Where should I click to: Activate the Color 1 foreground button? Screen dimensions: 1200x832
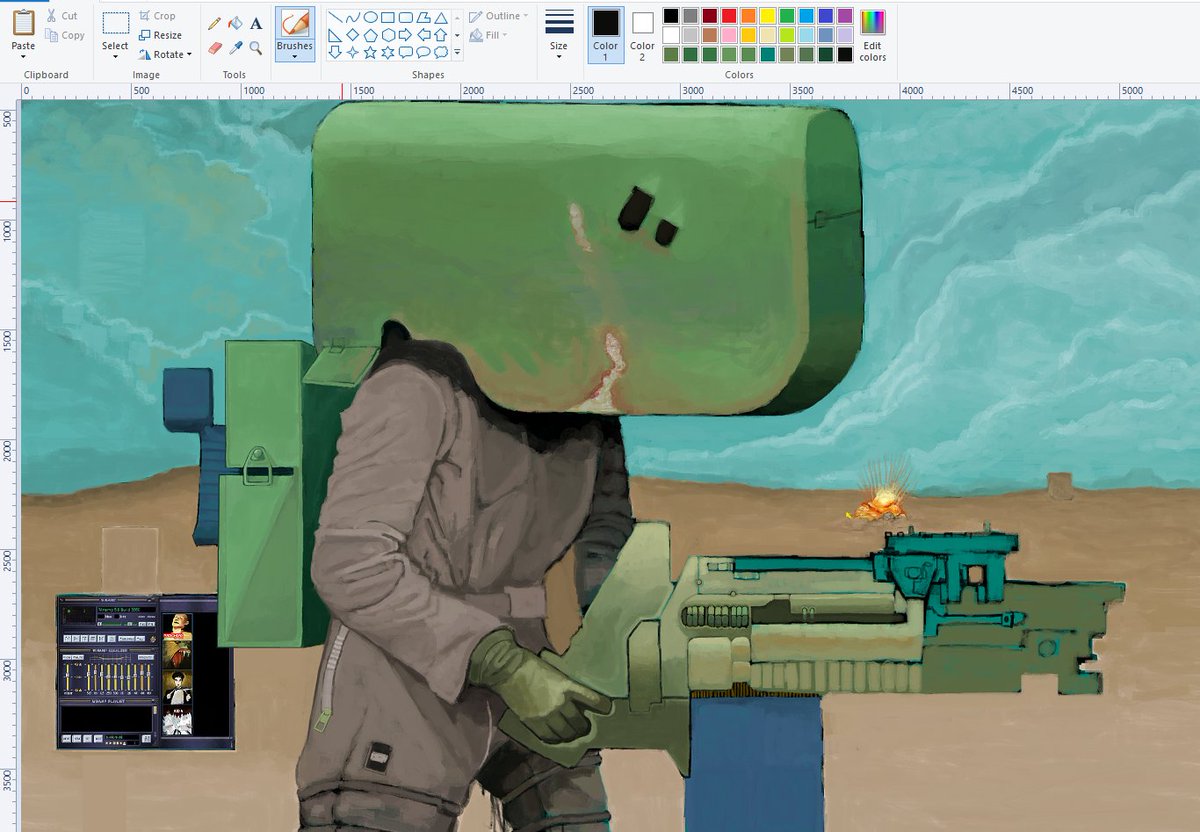pos(606,34)
